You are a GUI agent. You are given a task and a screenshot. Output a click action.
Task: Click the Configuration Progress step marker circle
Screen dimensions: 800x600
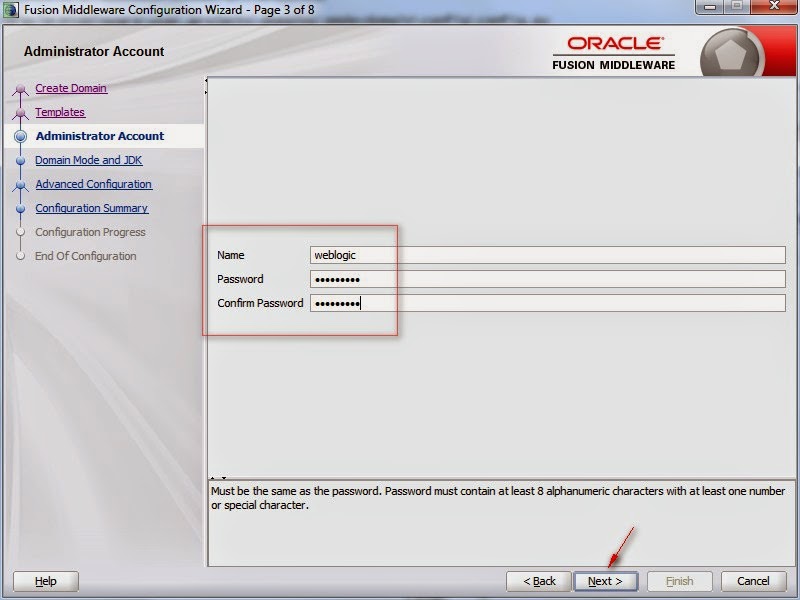pos(20,232)
